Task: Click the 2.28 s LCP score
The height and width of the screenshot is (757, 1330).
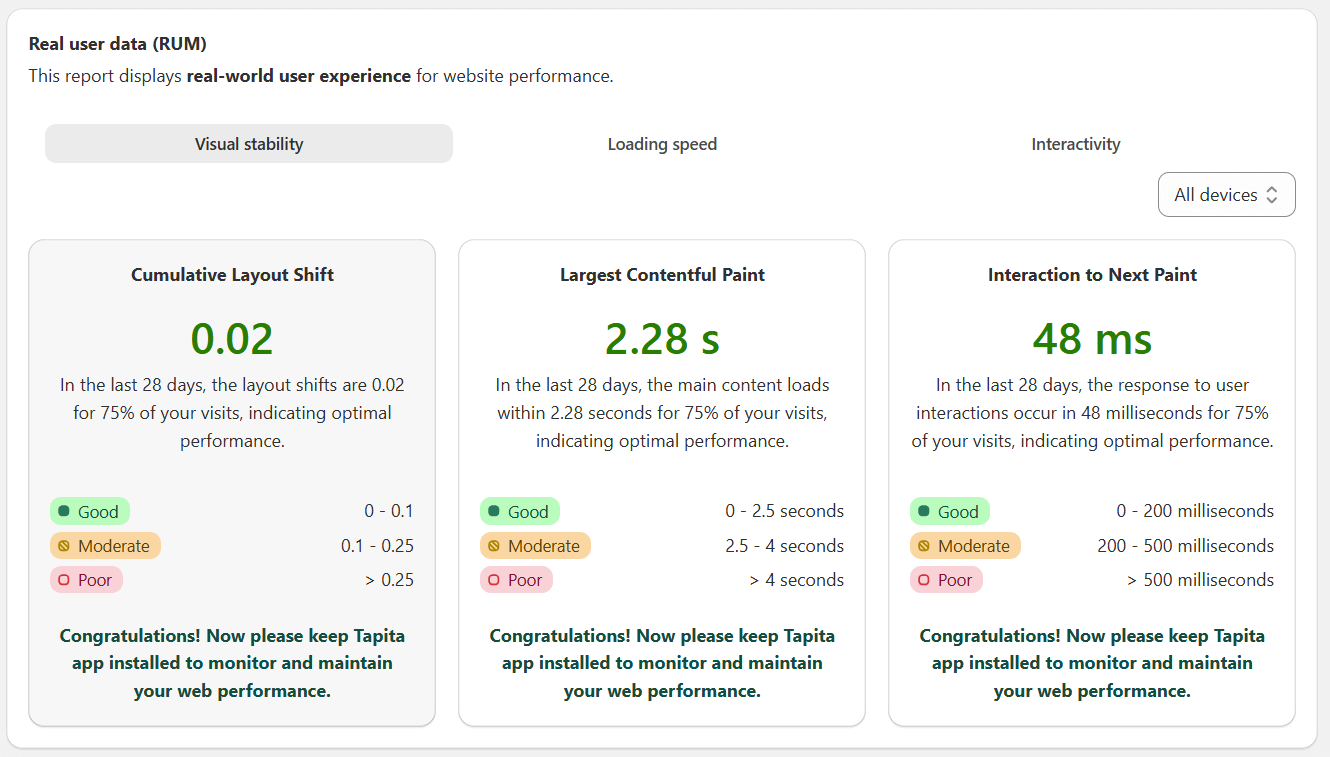Action: (x=662, y=338)
